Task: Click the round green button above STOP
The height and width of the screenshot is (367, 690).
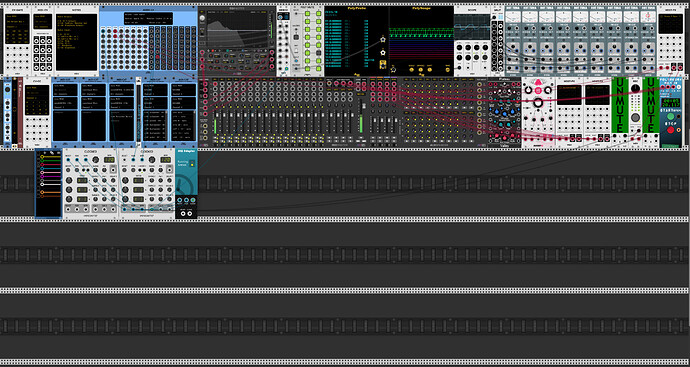Action: (671, 116)
